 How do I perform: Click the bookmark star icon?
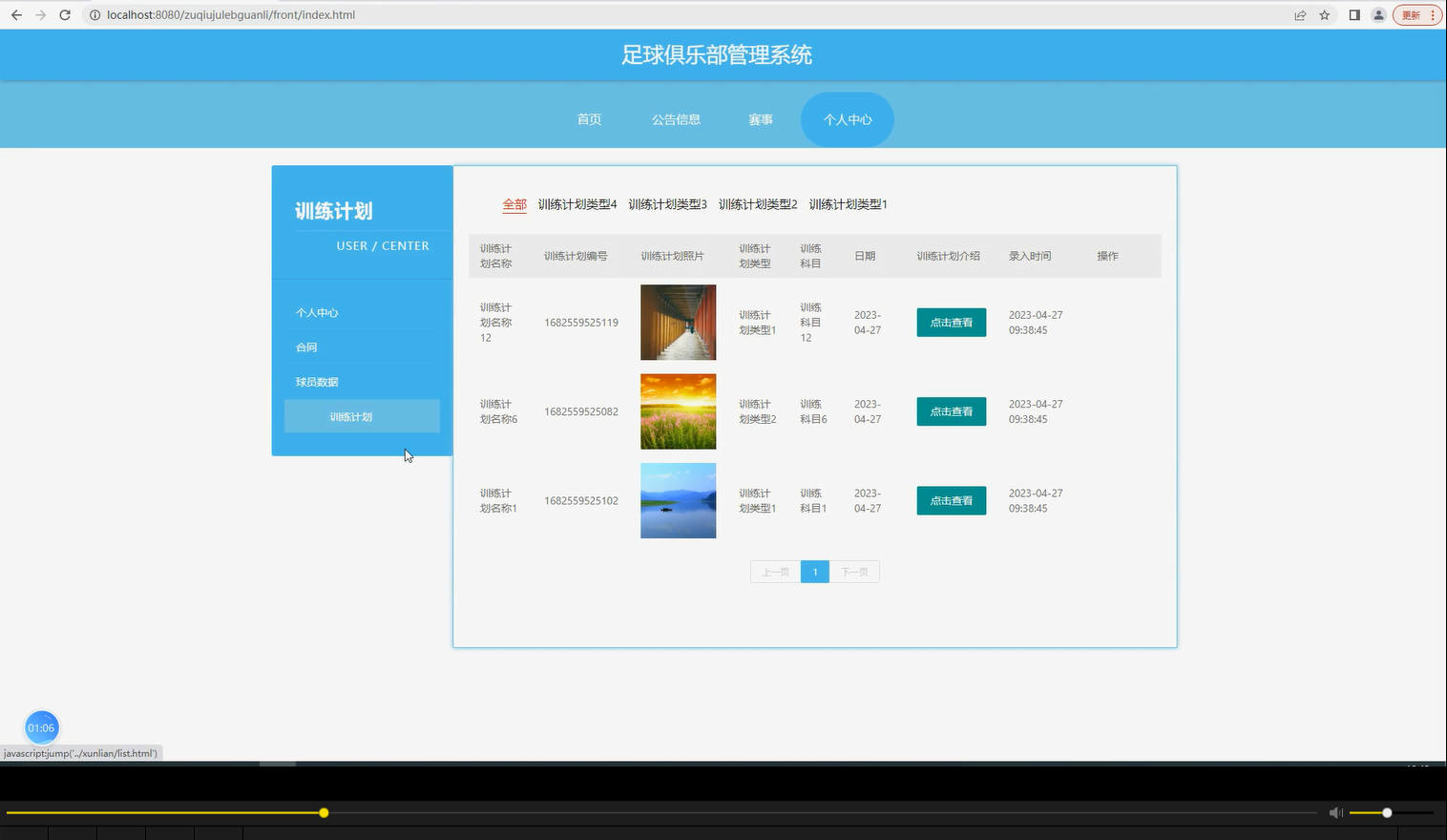pos(1323,14)
